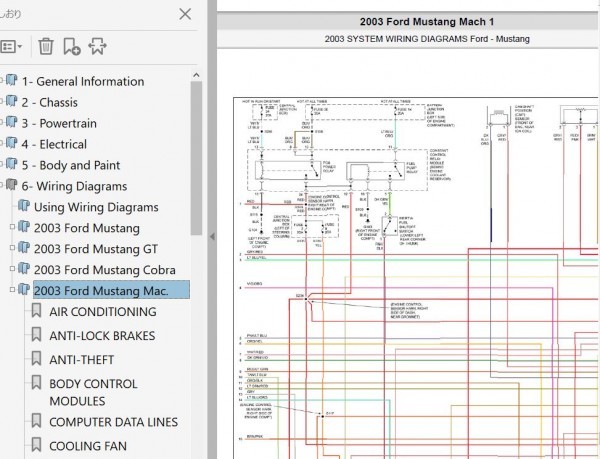The height and width of the screenshot is (459, 600).
Task: Open Using Wiring Diagrams bookmark
Action: (x=96, y=207)
